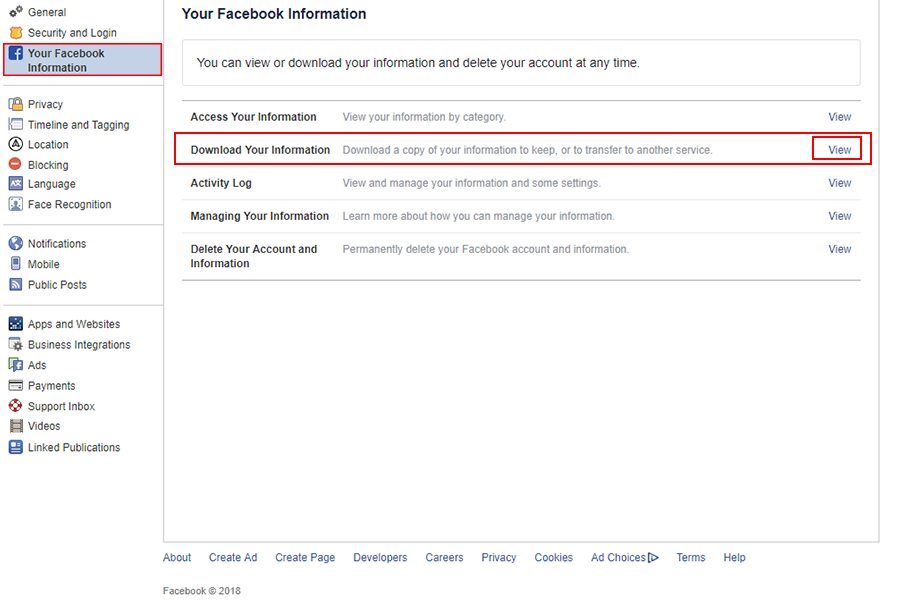Open the Cookies footer link
This screenshot has width=900, height=600.
click(553, 558)
